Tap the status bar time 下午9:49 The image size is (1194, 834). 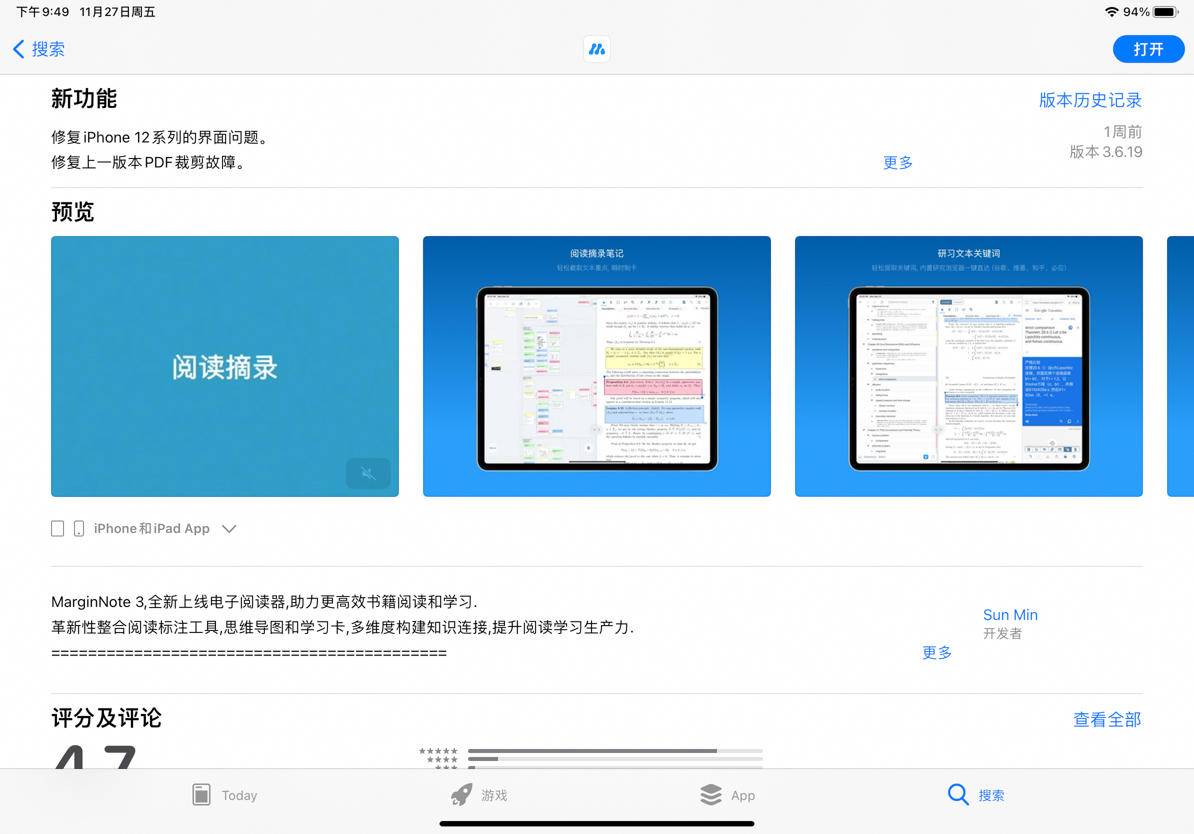click(x=43, y=12)
